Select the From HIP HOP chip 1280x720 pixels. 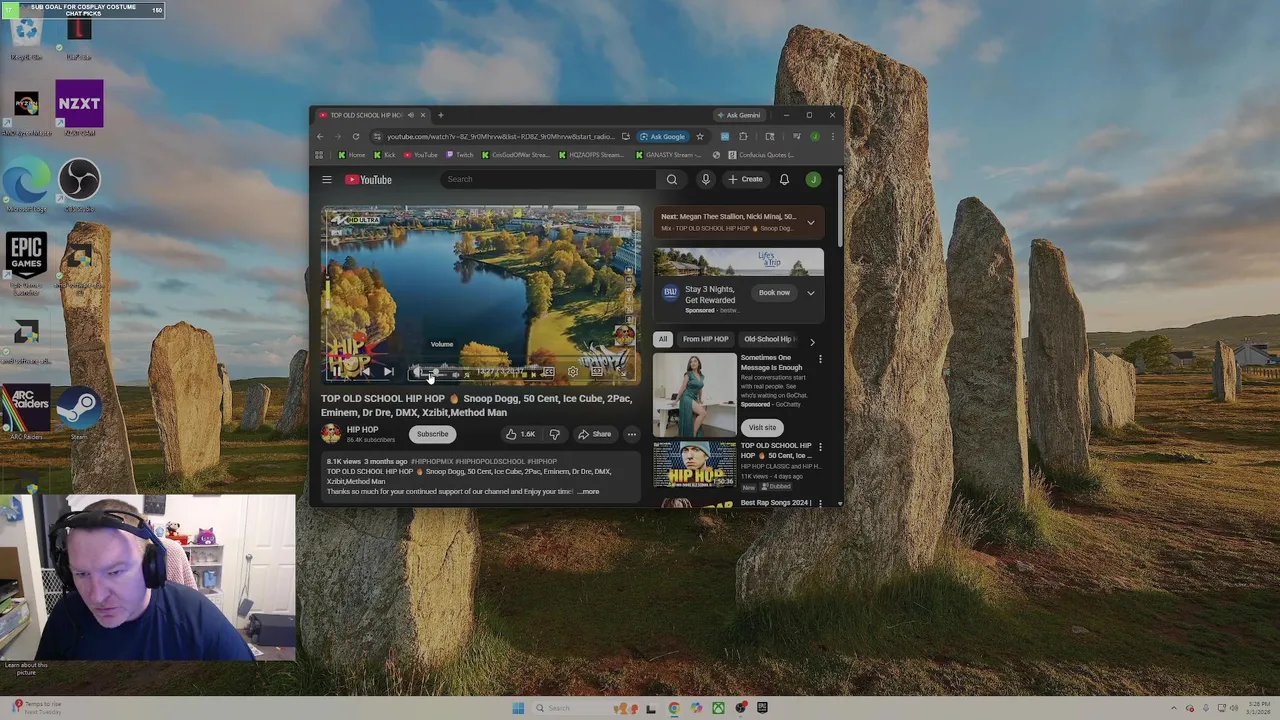[x=705, y=339]
